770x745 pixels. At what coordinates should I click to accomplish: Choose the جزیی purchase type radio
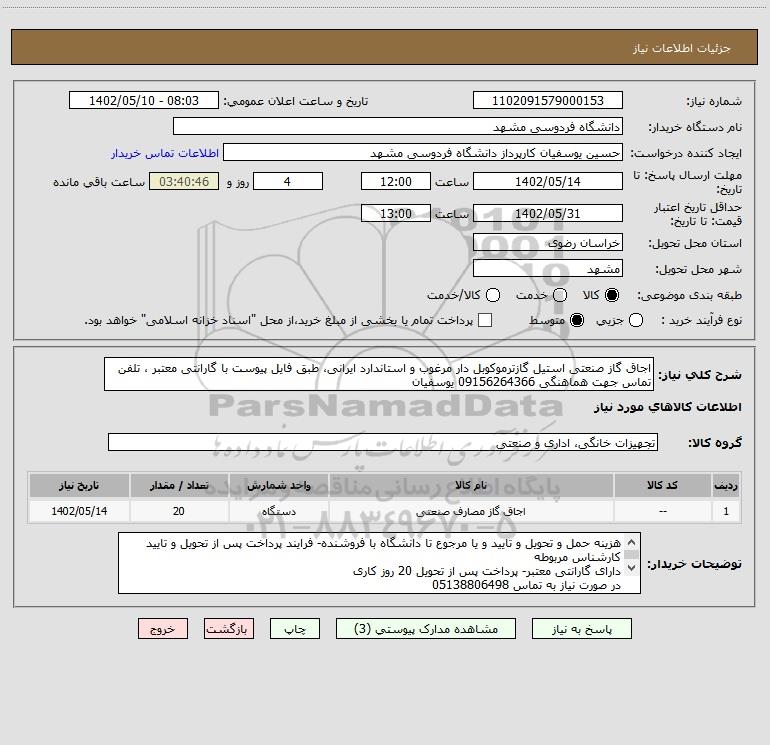(x=636, y=320)
